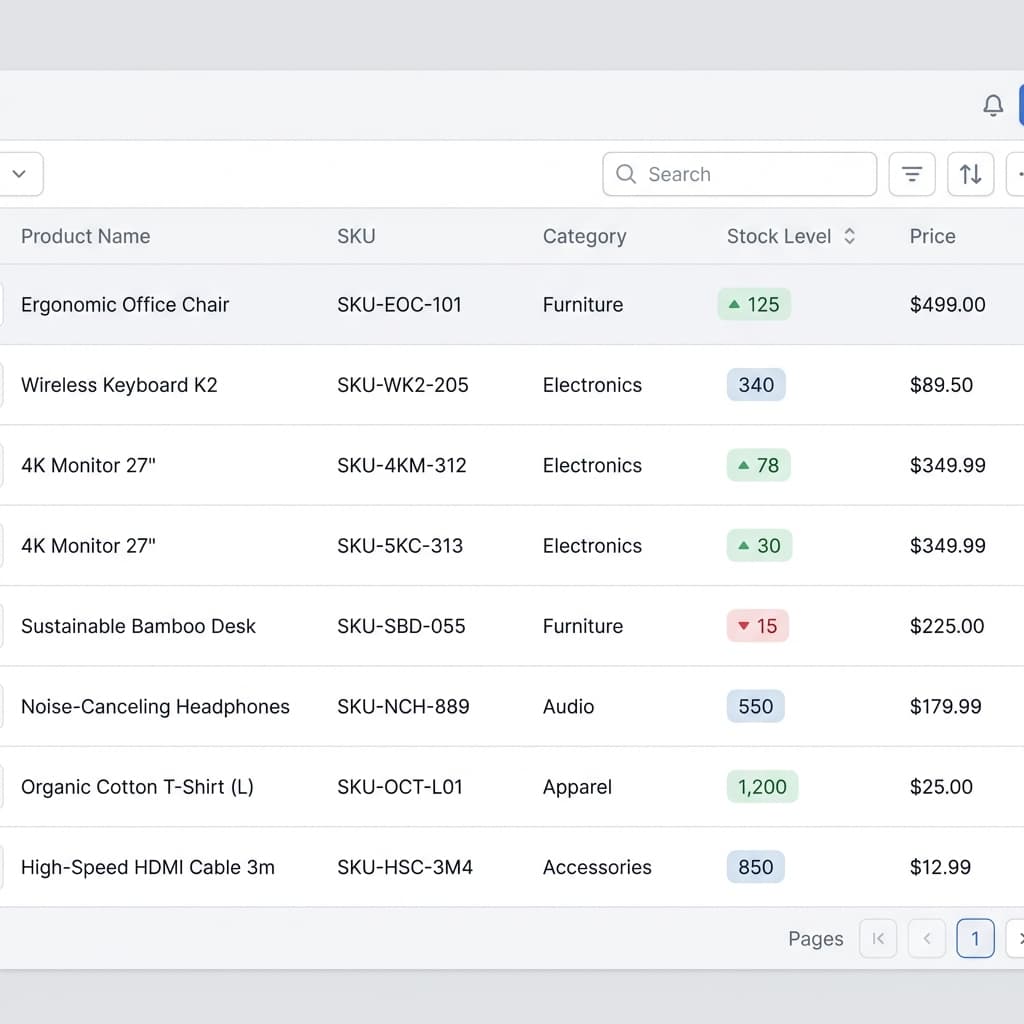
Task: Open the Stock Level sort chevrons
Action: point(849,236)
